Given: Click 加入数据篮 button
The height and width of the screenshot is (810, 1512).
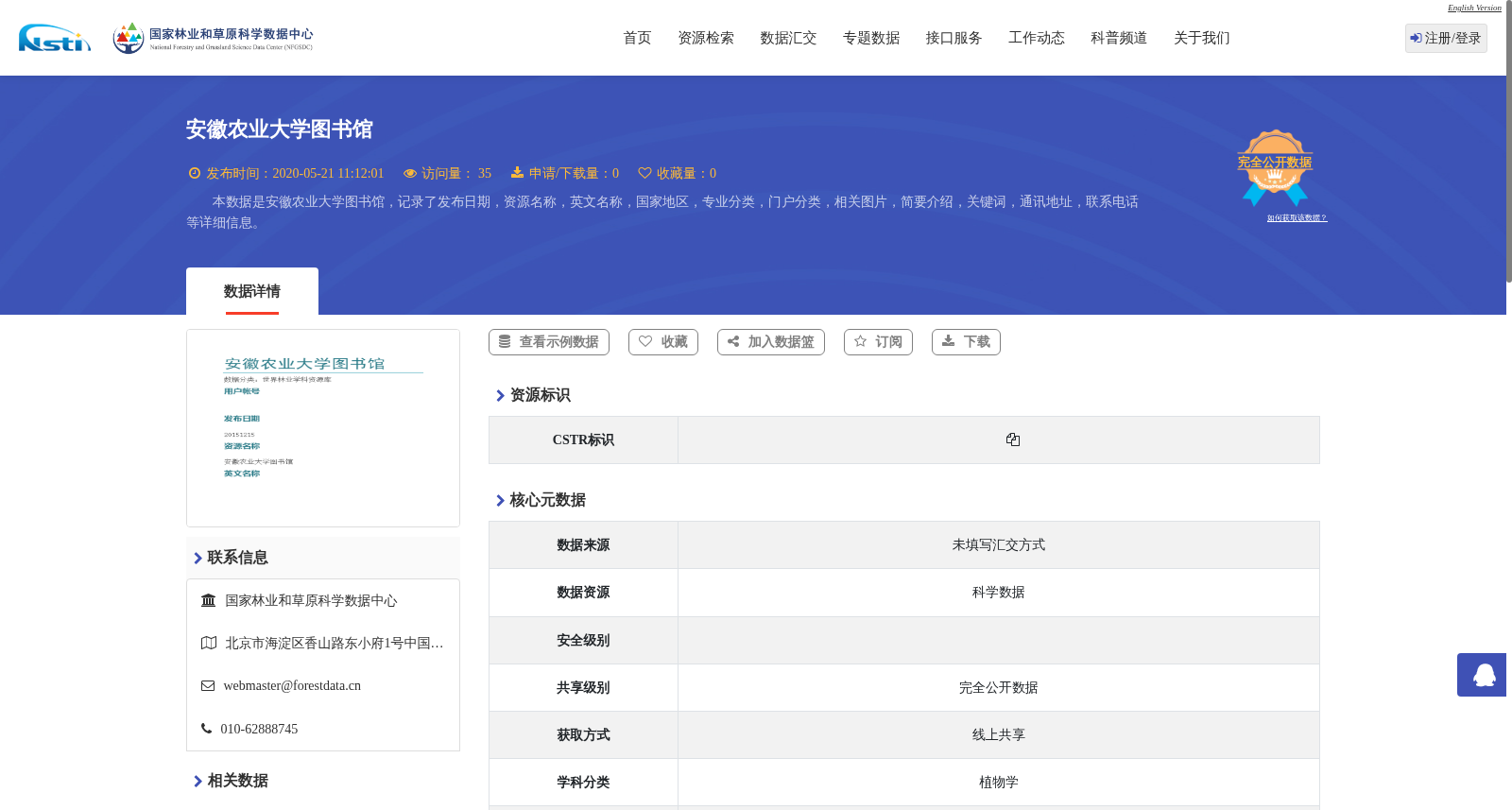Looking at the screenshot, I should coord(771,342).
